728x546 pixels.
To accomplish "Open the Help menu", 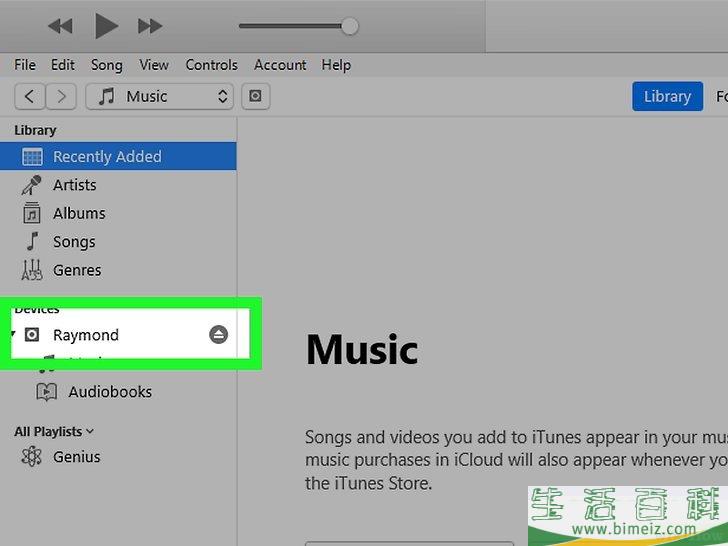I will [x=336, y=65].
